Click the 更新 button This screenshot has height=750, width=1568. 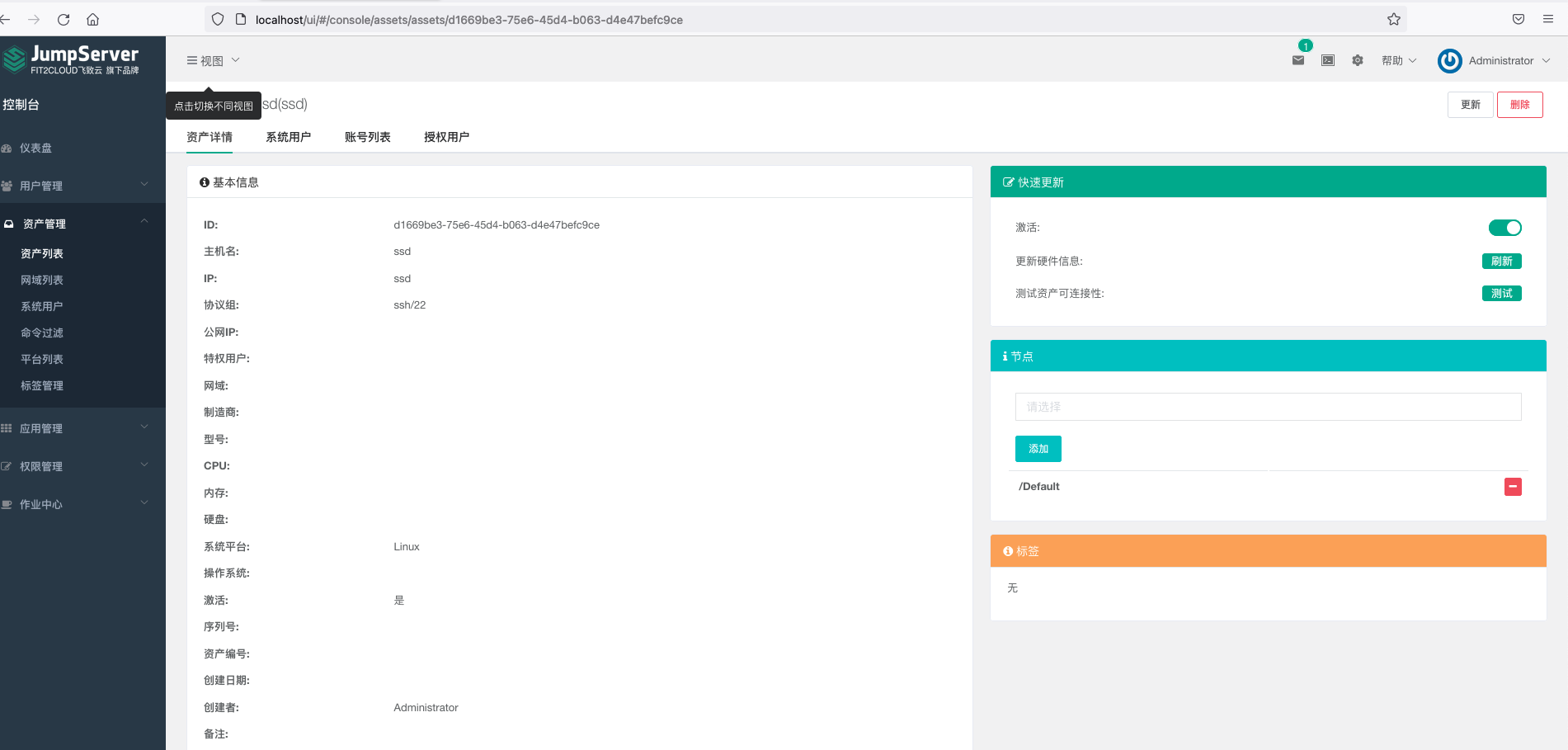[1471, 105]
